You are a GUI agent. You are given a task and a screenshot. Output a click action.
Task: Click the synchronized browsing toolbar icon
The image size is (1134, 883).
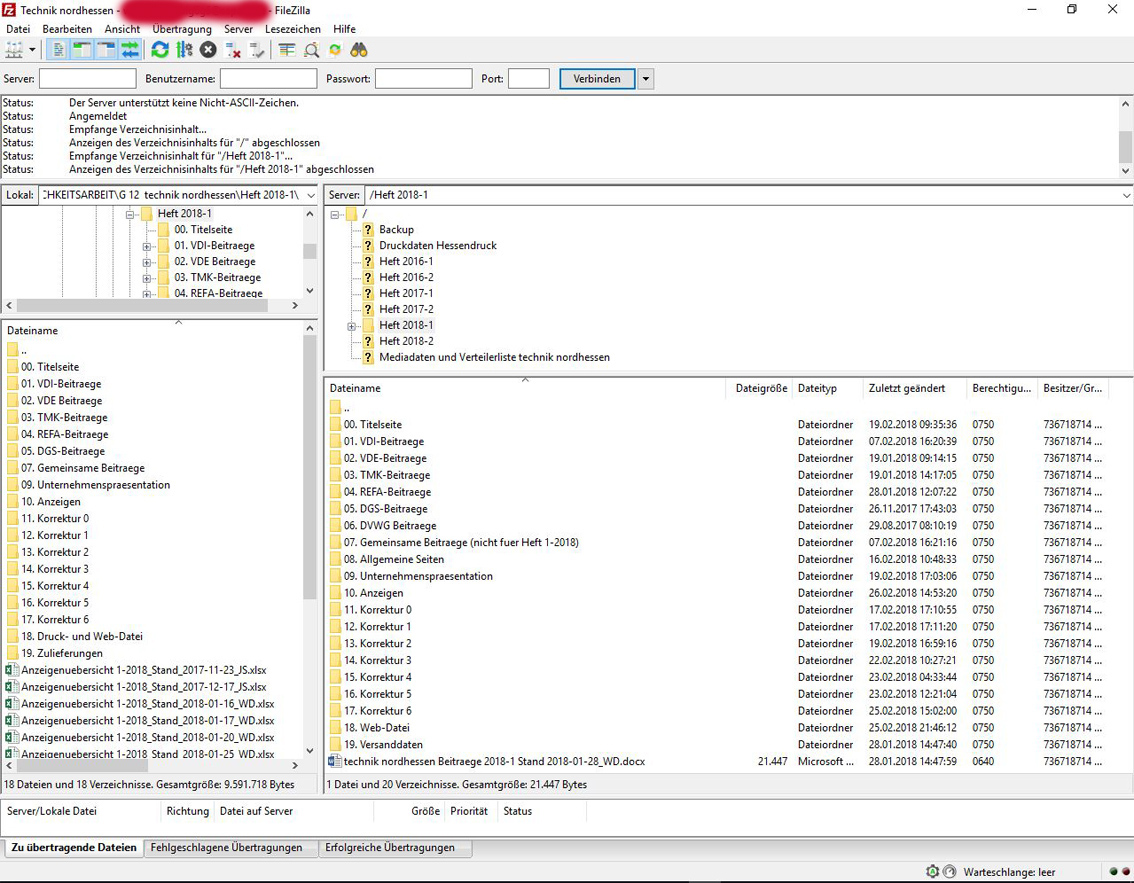(335, 50)
